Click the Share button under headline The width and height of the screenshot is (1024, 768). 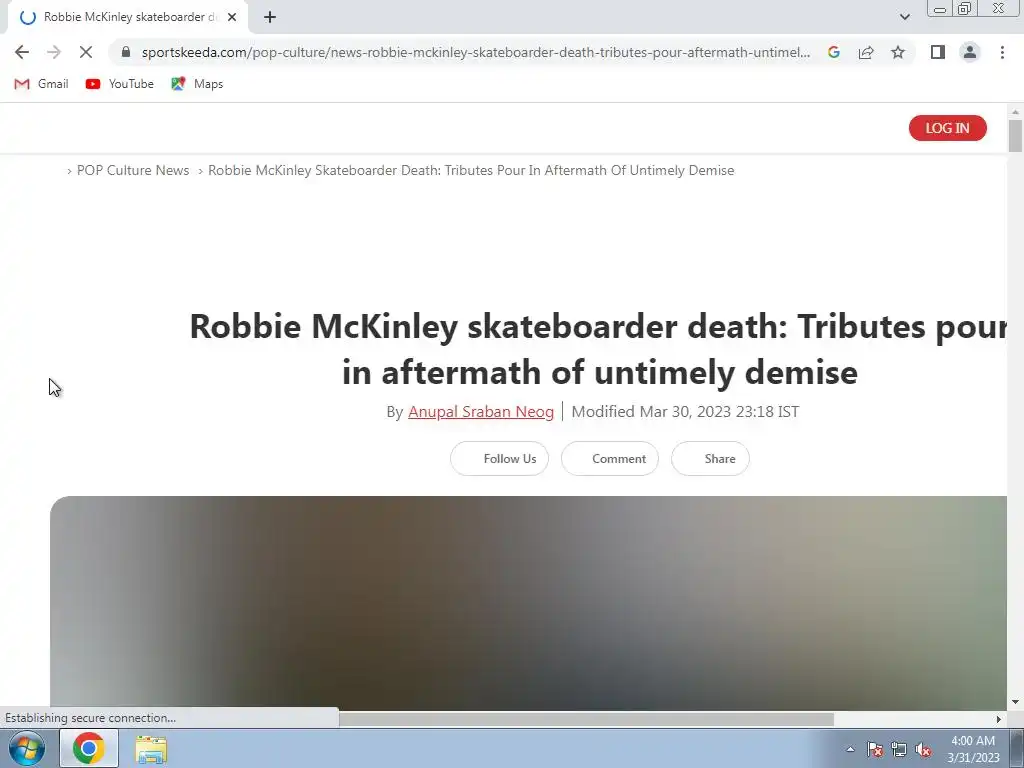tap(711, 458)
